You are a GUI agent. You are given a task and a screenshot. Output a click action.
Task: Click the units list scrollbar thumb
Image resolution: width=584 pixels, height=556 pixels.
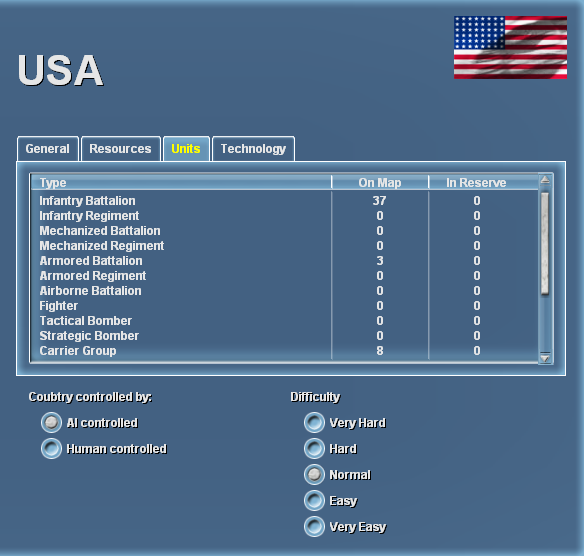click(x=545, y=244)
